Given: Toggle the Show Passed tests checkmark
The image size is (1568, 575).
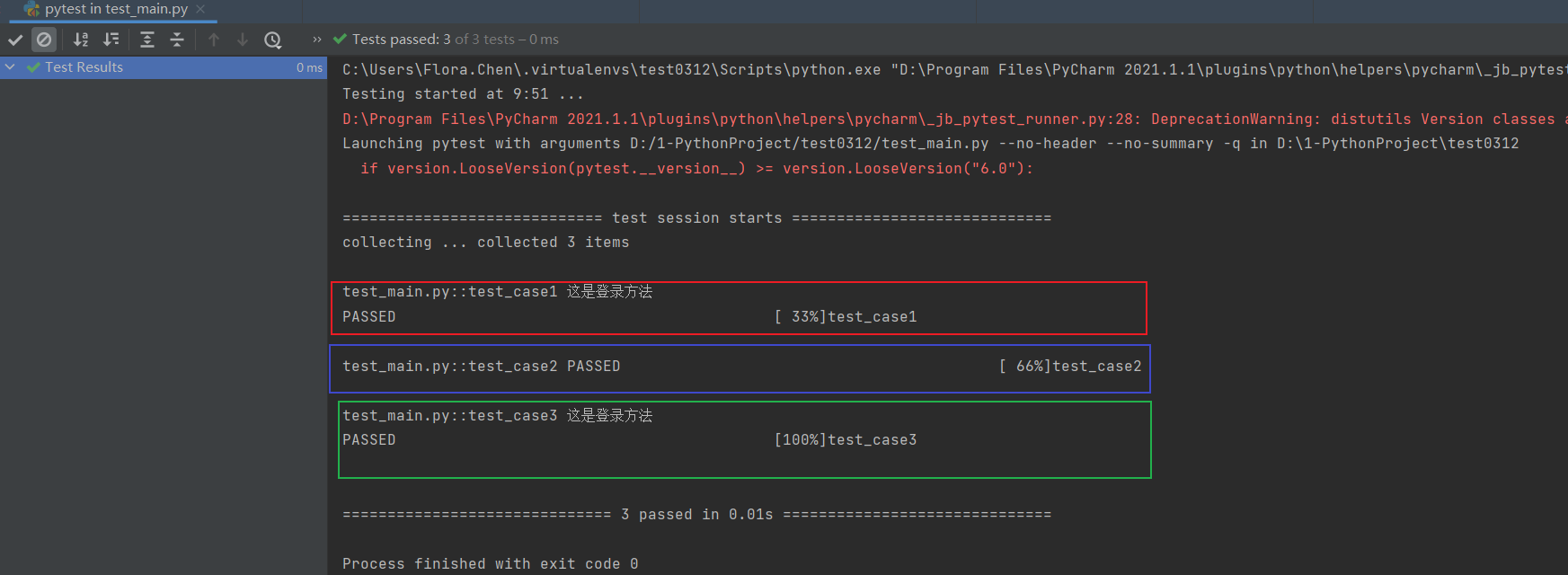Looking at the screenshot, I should coord(15,40).
